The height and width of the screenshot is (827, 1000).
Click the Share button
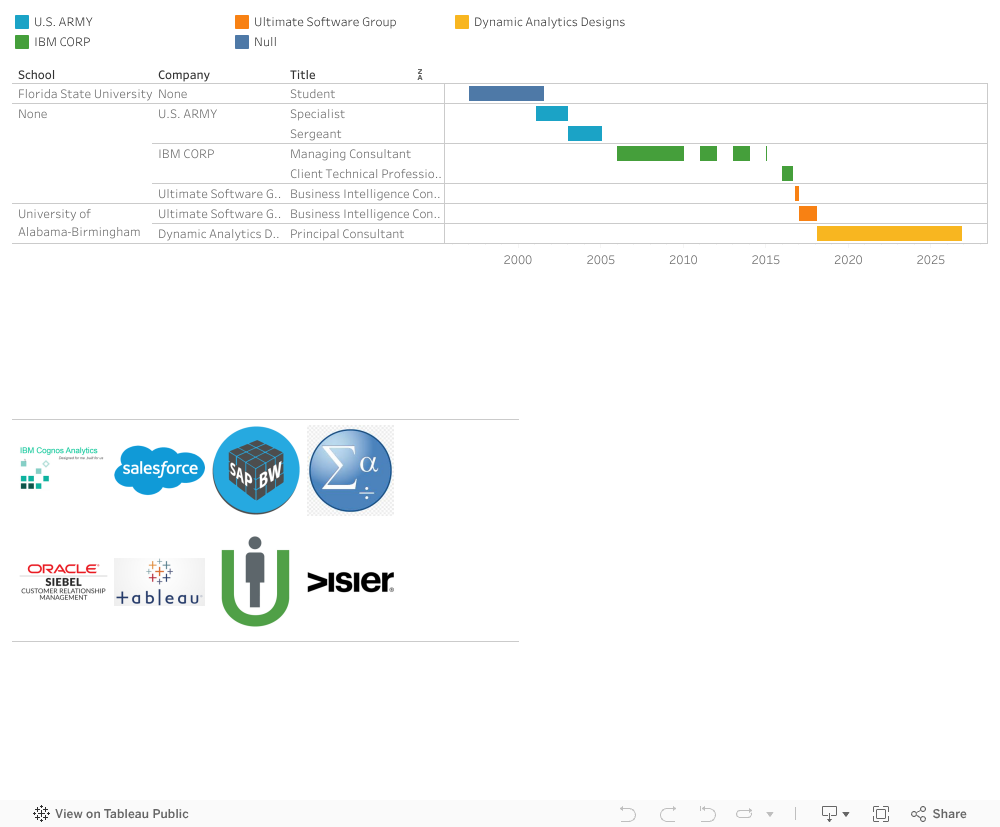tap(939, 814)
